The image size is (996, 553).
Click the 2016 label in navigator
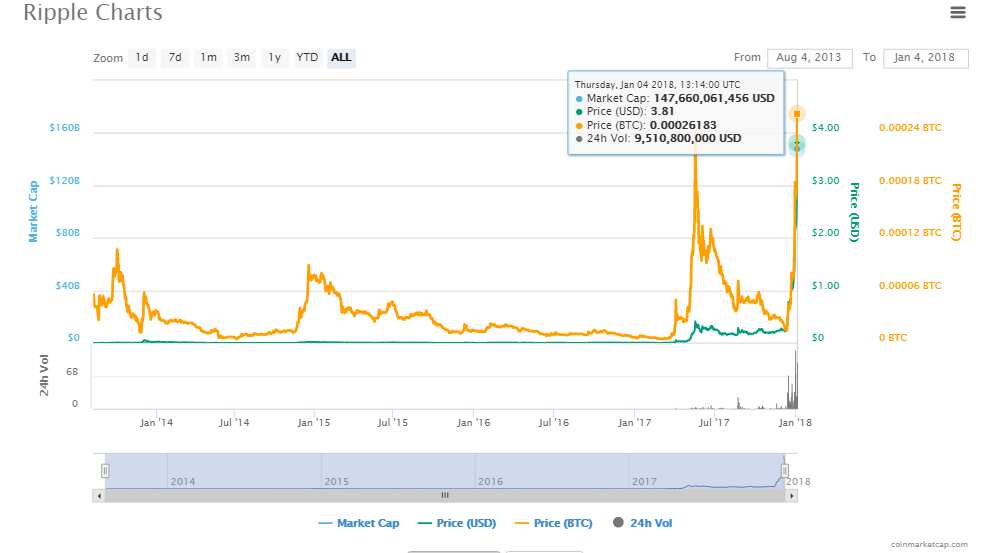point(490,481)
